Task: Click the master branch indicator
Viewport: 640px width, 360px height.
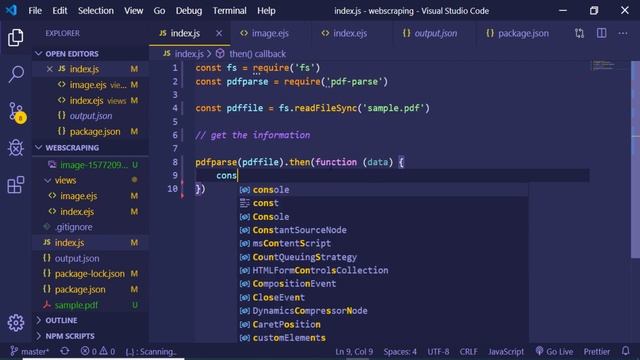Action: (29, 351)
